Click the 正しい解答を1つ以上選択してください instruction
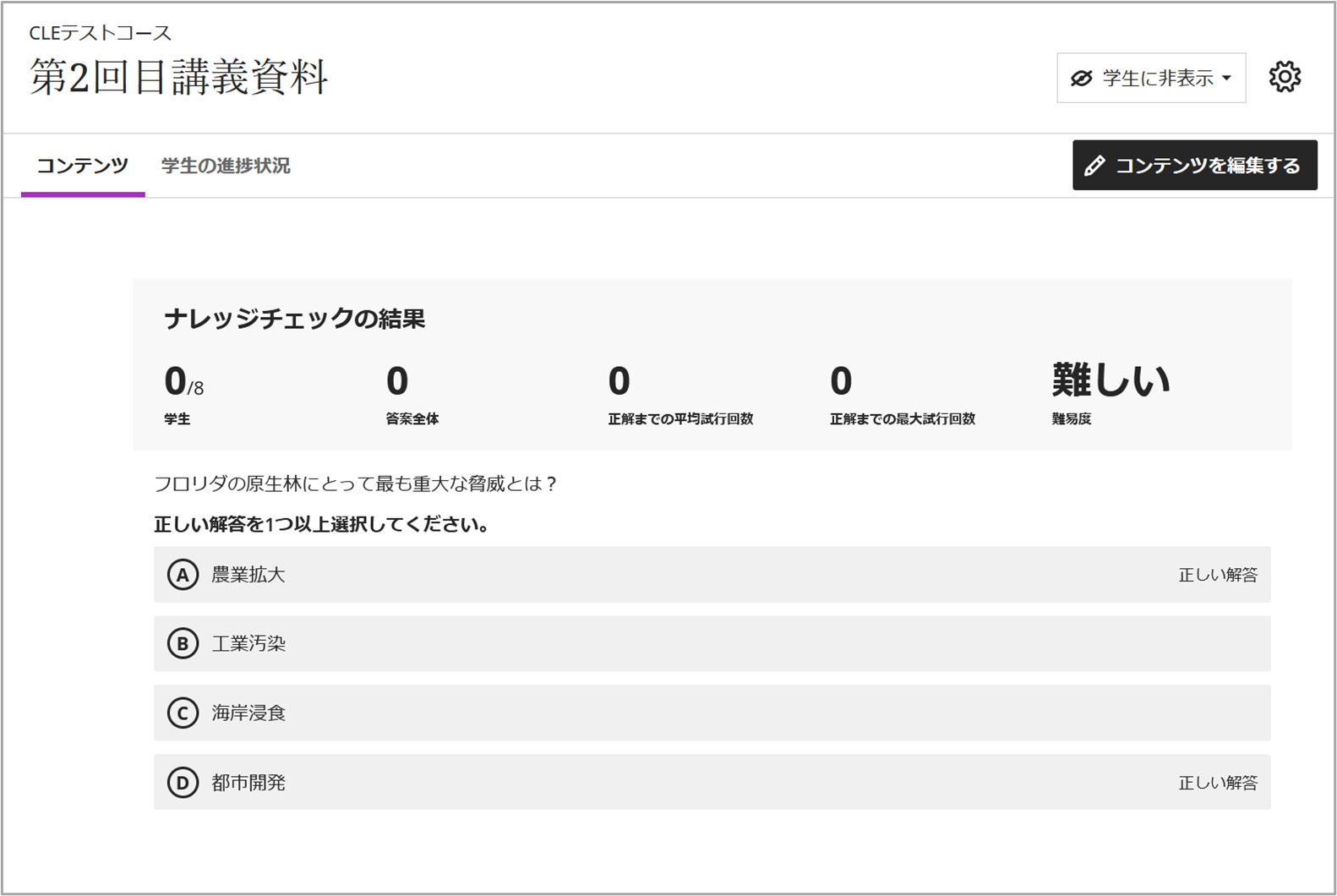Viewport: 1337px width, 896px height. 322,524
